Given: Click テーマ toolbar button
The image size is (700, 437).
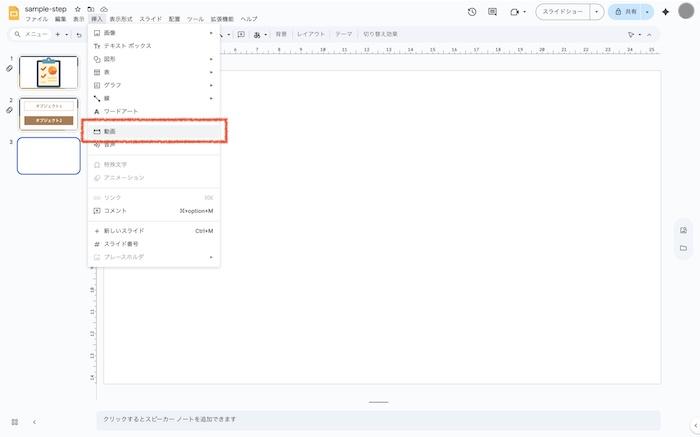Looking at the screenshot, I should click(344, 34).
